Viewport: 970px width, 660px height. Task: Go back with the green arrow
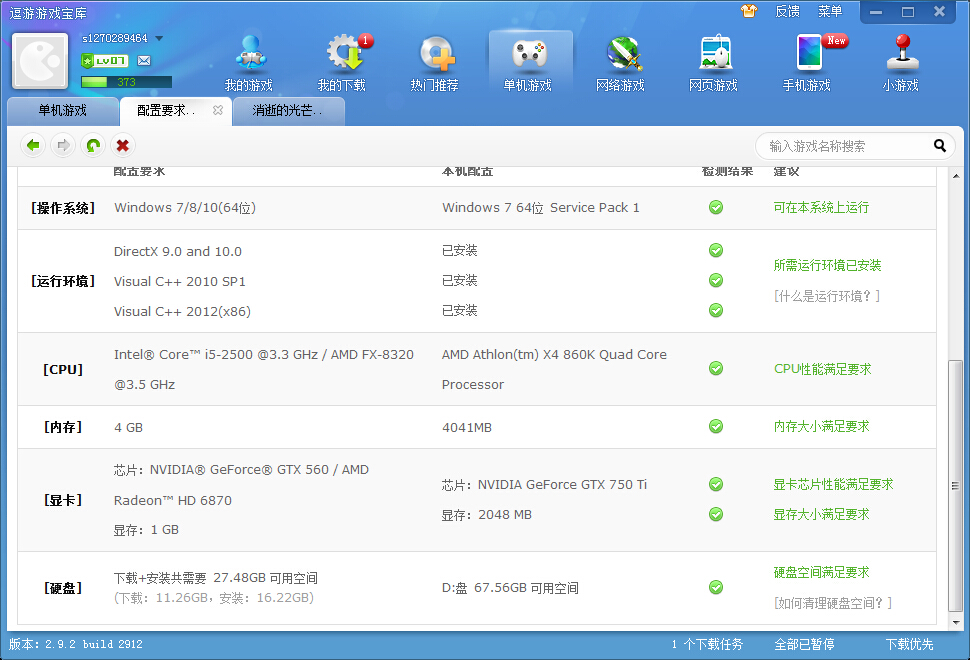[33, 145]
